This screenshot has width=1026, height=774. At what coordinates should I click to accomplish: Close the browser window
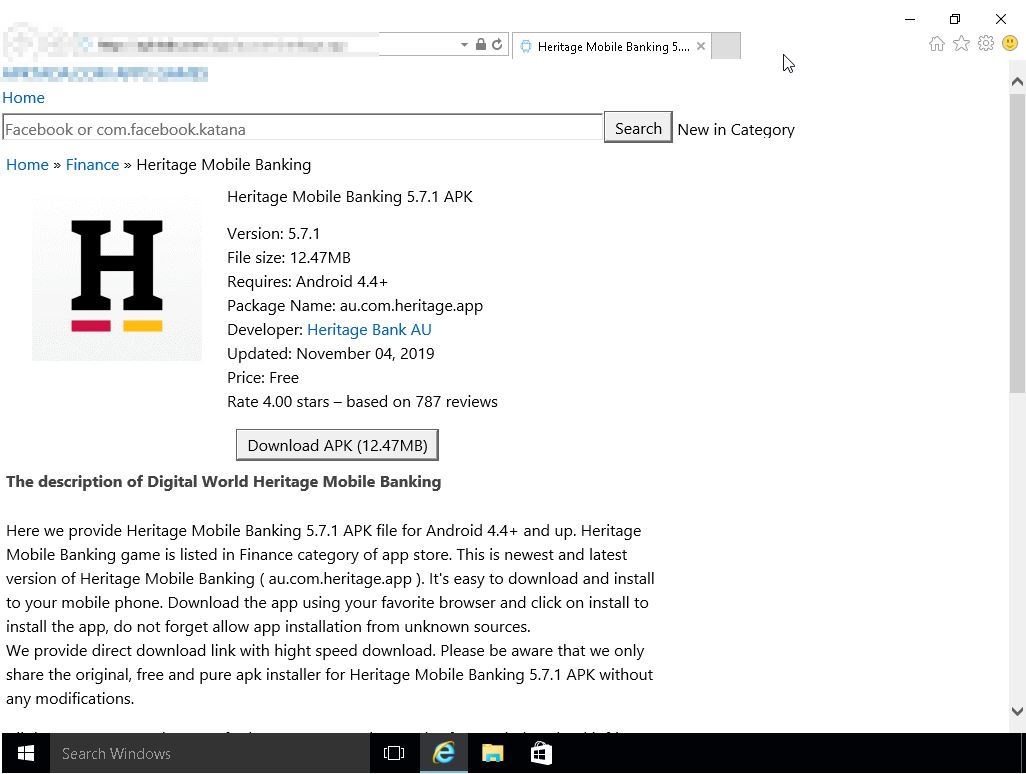point(1000,19)
